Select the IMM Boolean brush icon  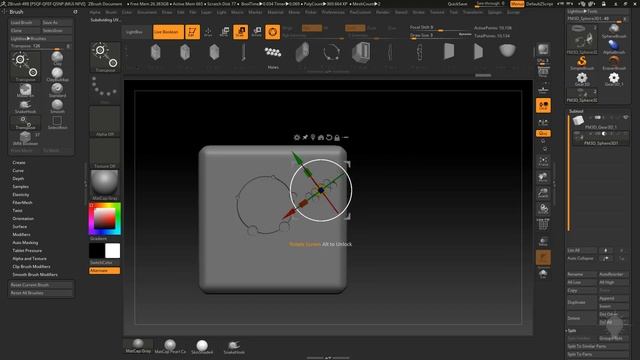coord(25,138)
